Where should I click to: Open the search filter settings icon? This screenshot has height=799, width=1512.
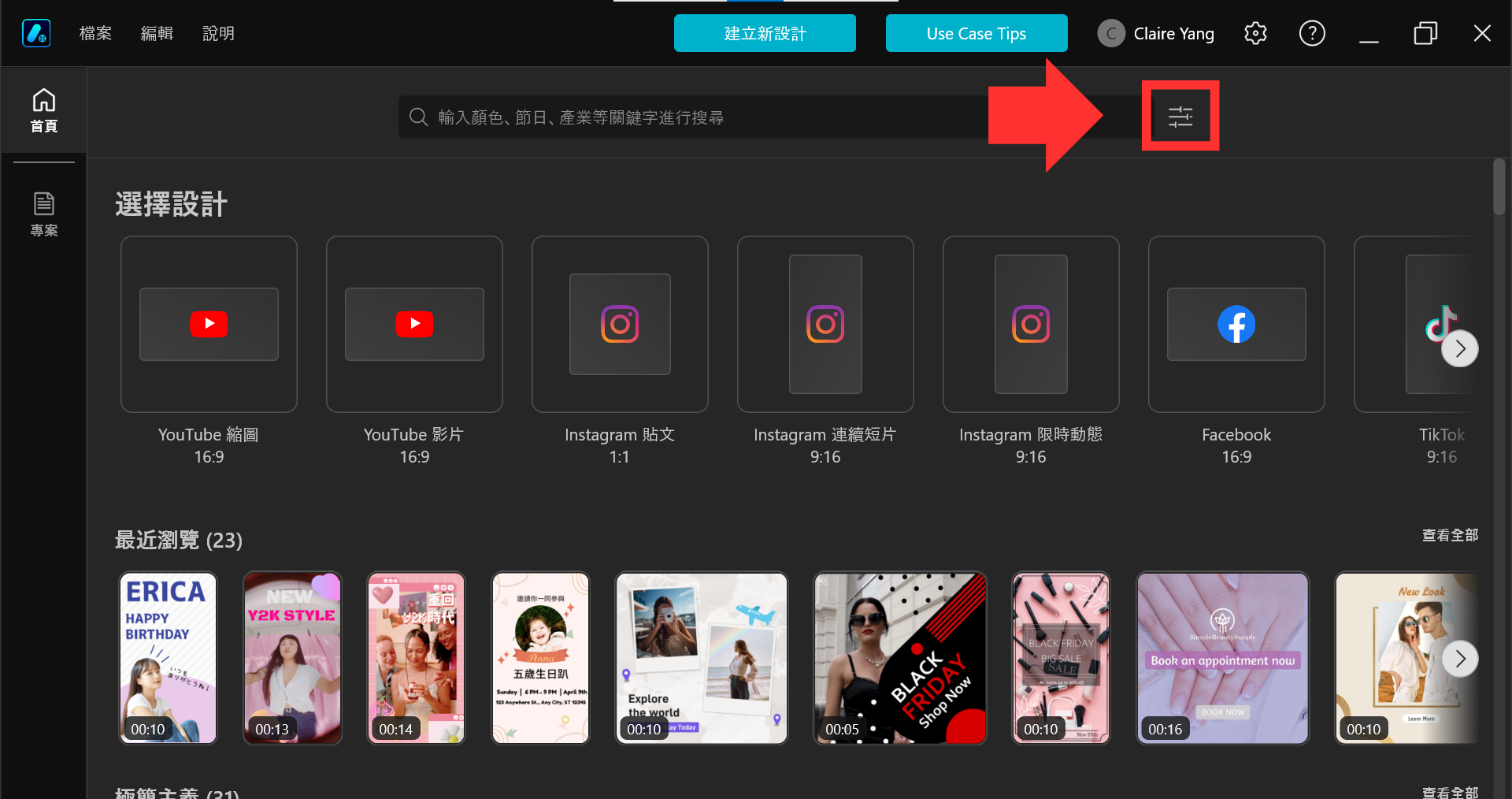pos(1180,117)
